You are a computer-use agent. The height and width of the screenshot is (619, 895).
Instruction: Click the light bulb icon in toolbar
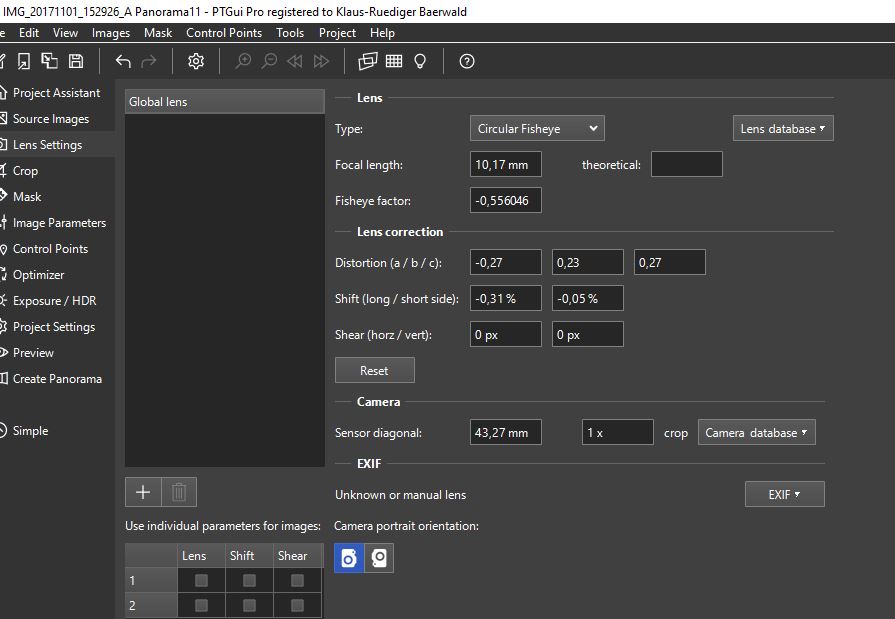[x=420, y=61]
